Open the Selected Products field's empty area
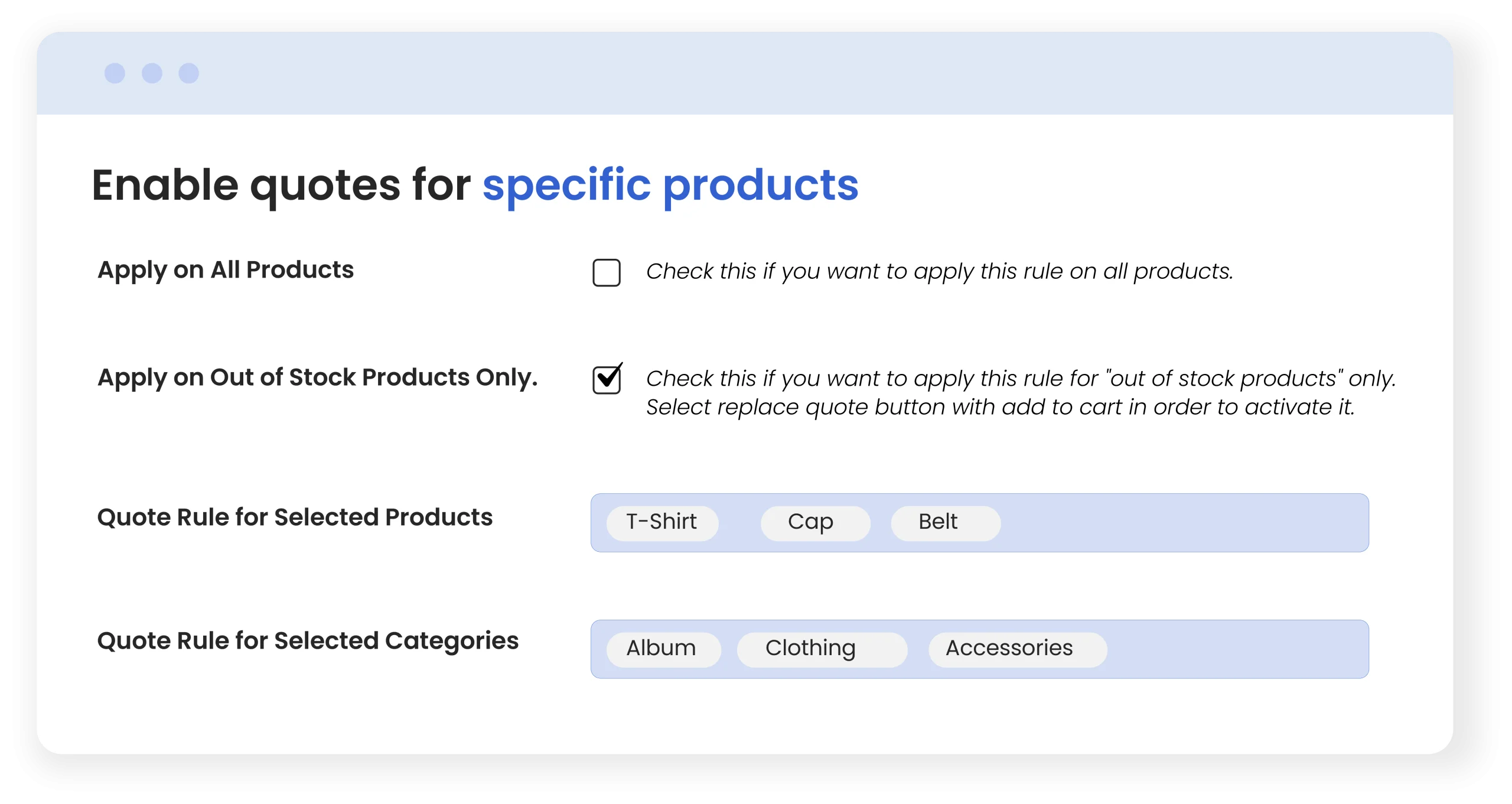 pos(1181,523)
